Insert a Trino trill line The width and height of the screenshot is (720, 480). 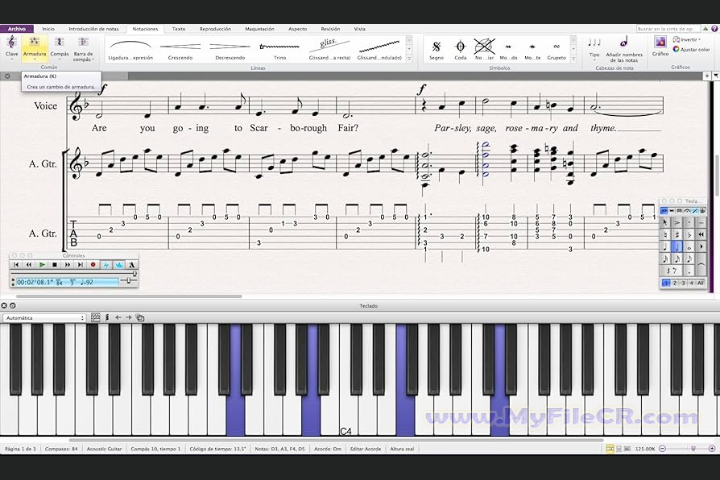coord(280,50)
